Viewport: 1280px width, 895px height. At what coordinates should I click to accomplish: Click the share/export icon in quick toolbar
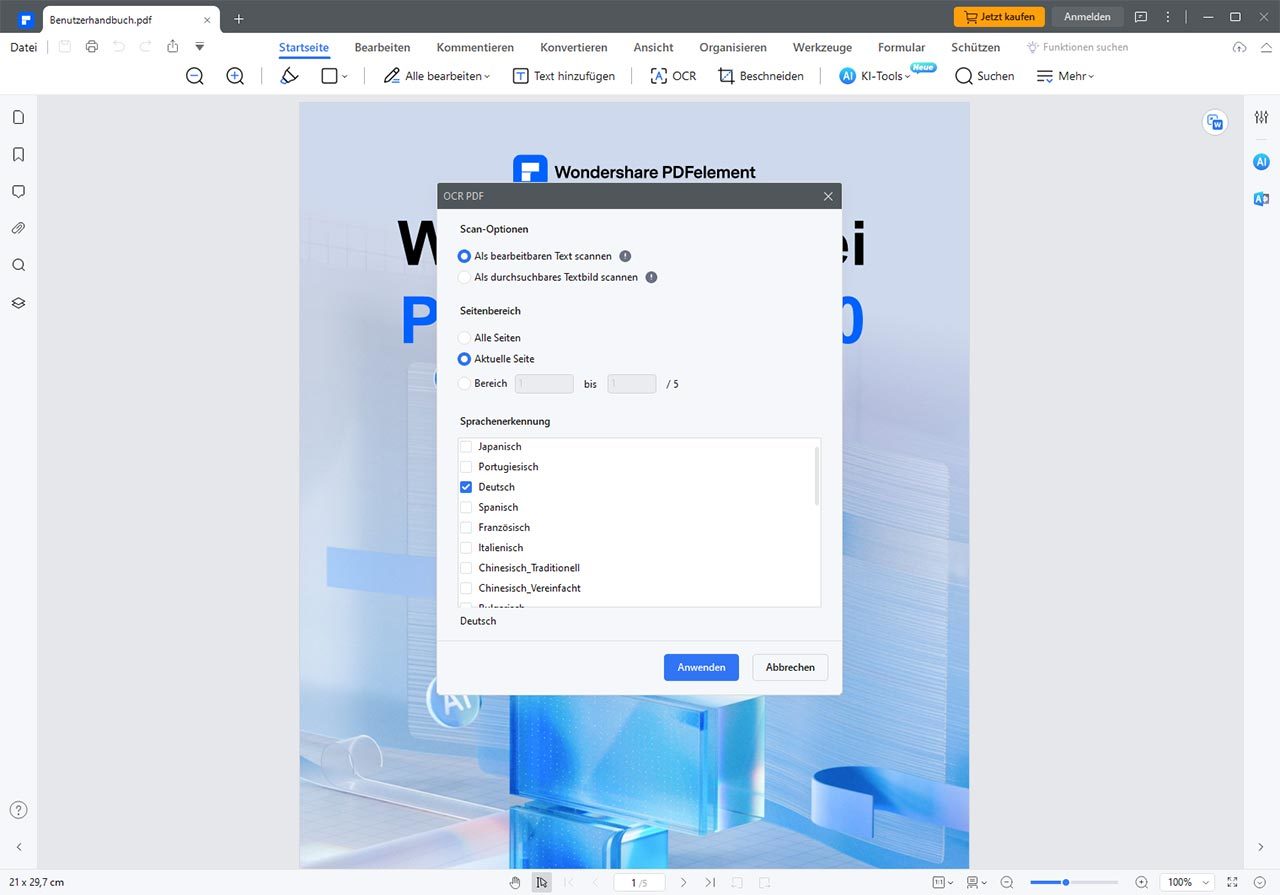click(173, 47)
